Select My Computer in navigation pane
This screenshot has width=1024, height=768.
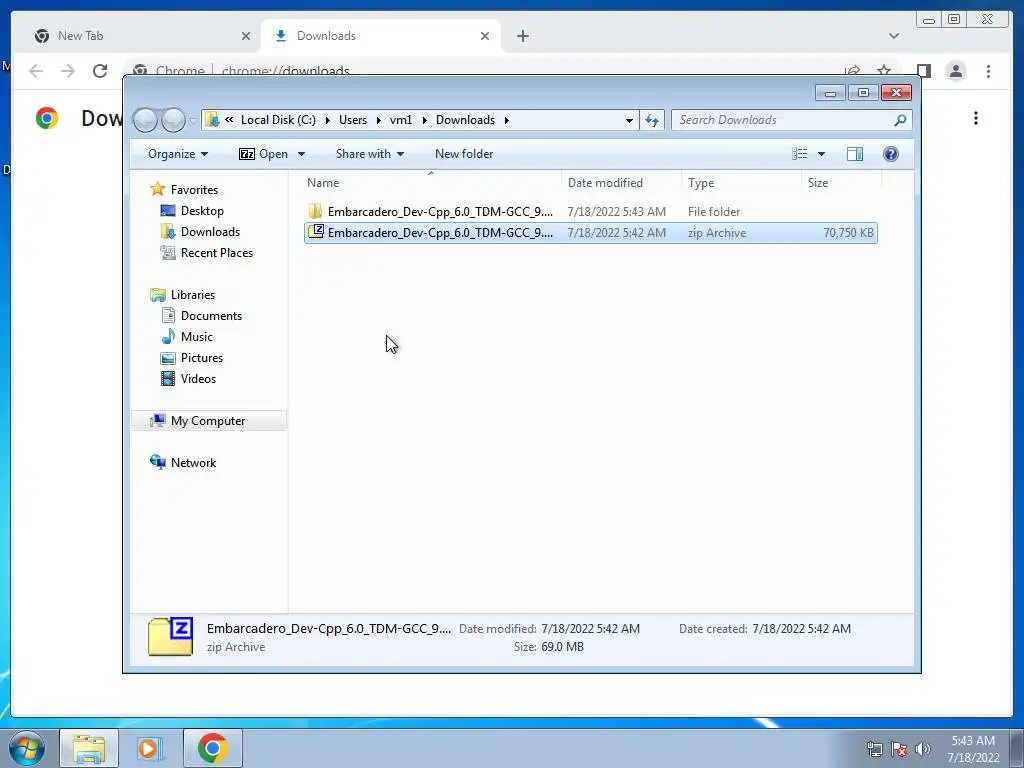point(208,421)
